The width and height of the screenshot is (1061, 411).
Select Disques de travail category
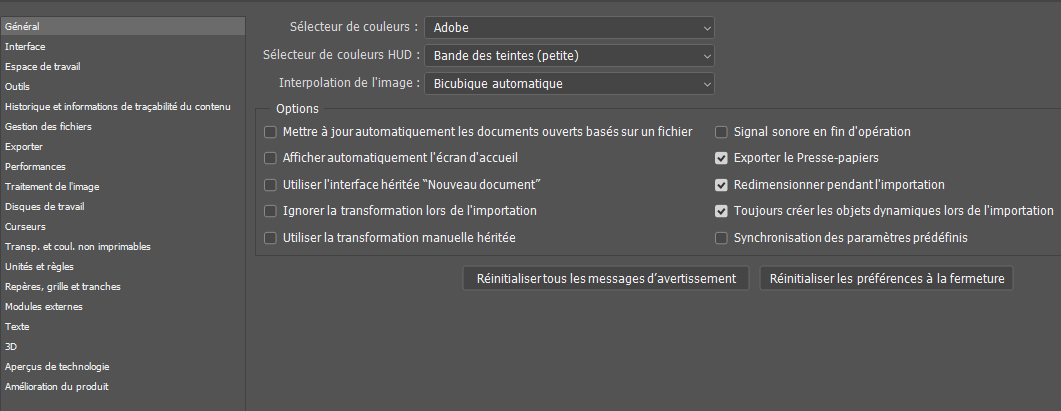point(44,206)
